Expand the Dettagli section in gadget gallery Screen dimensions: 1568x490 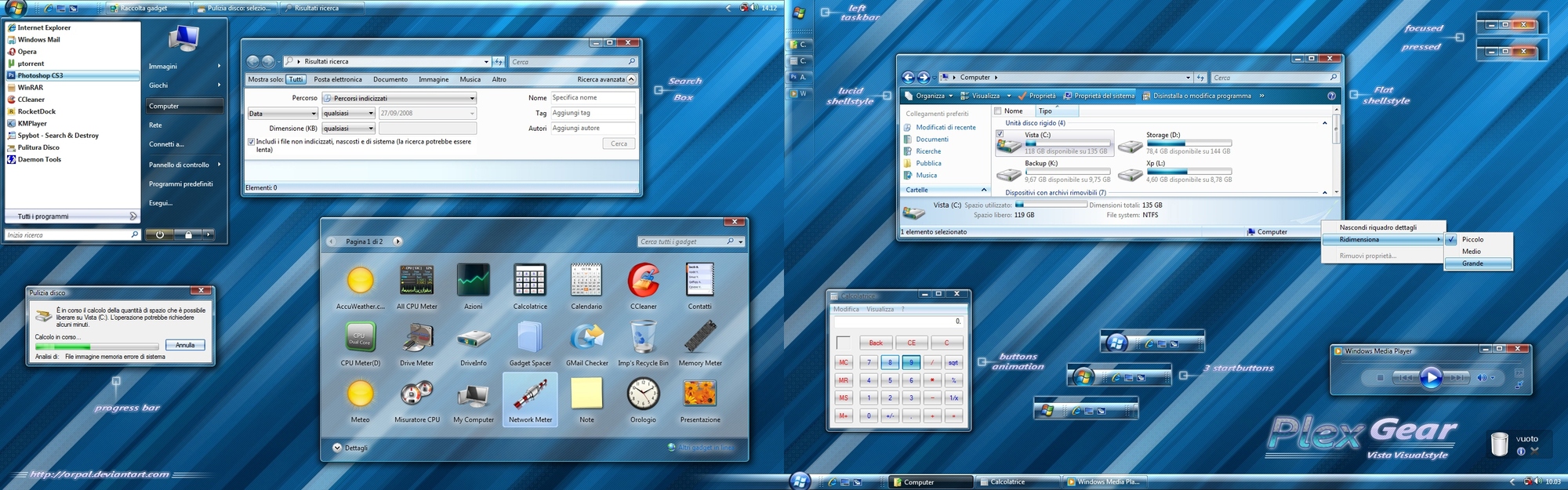pyautogui.click(x=337, y=448)
